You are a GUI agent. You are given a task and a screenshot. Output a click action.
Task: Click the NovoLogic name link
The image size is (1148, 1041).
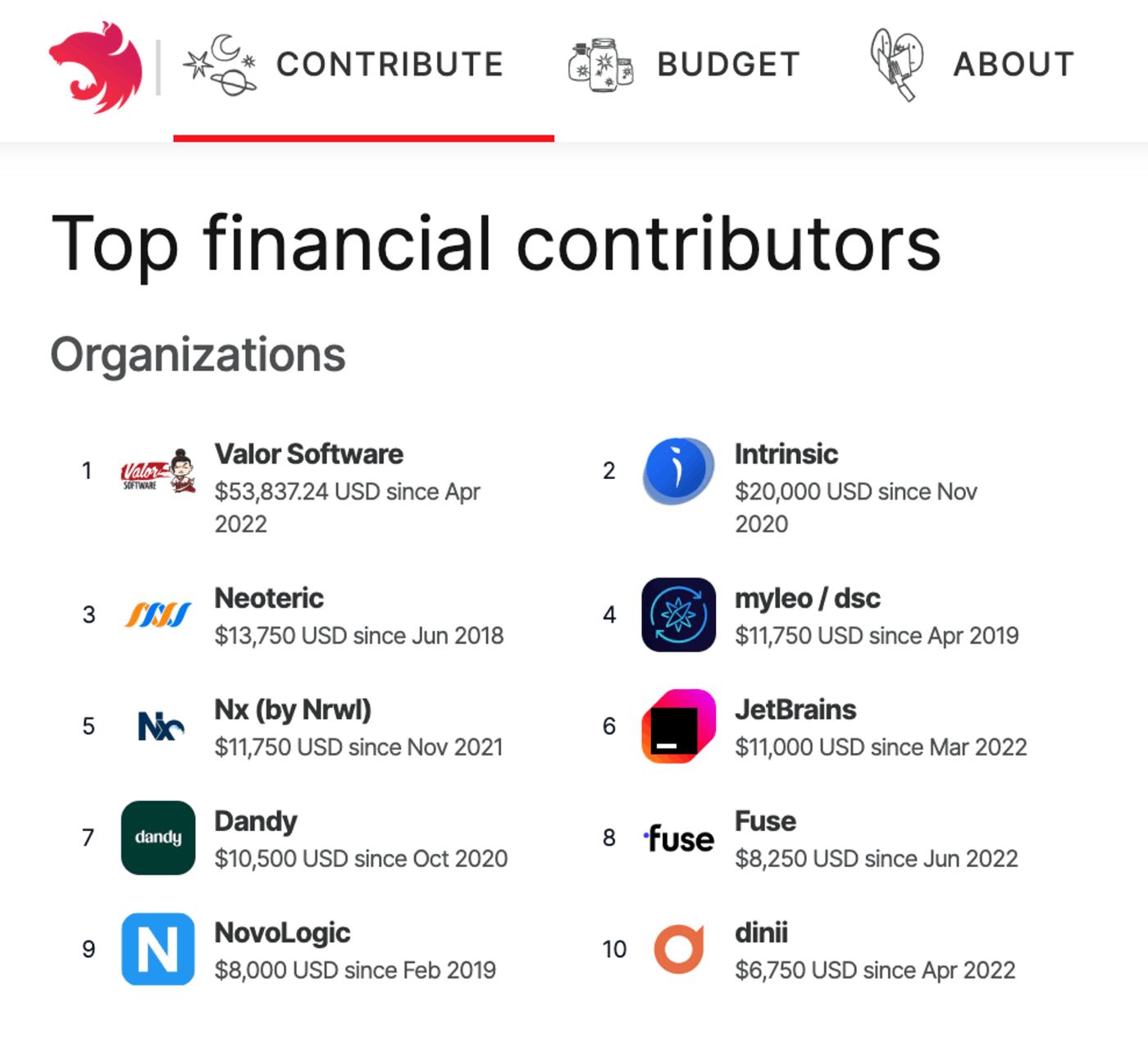tap(282, 933)
